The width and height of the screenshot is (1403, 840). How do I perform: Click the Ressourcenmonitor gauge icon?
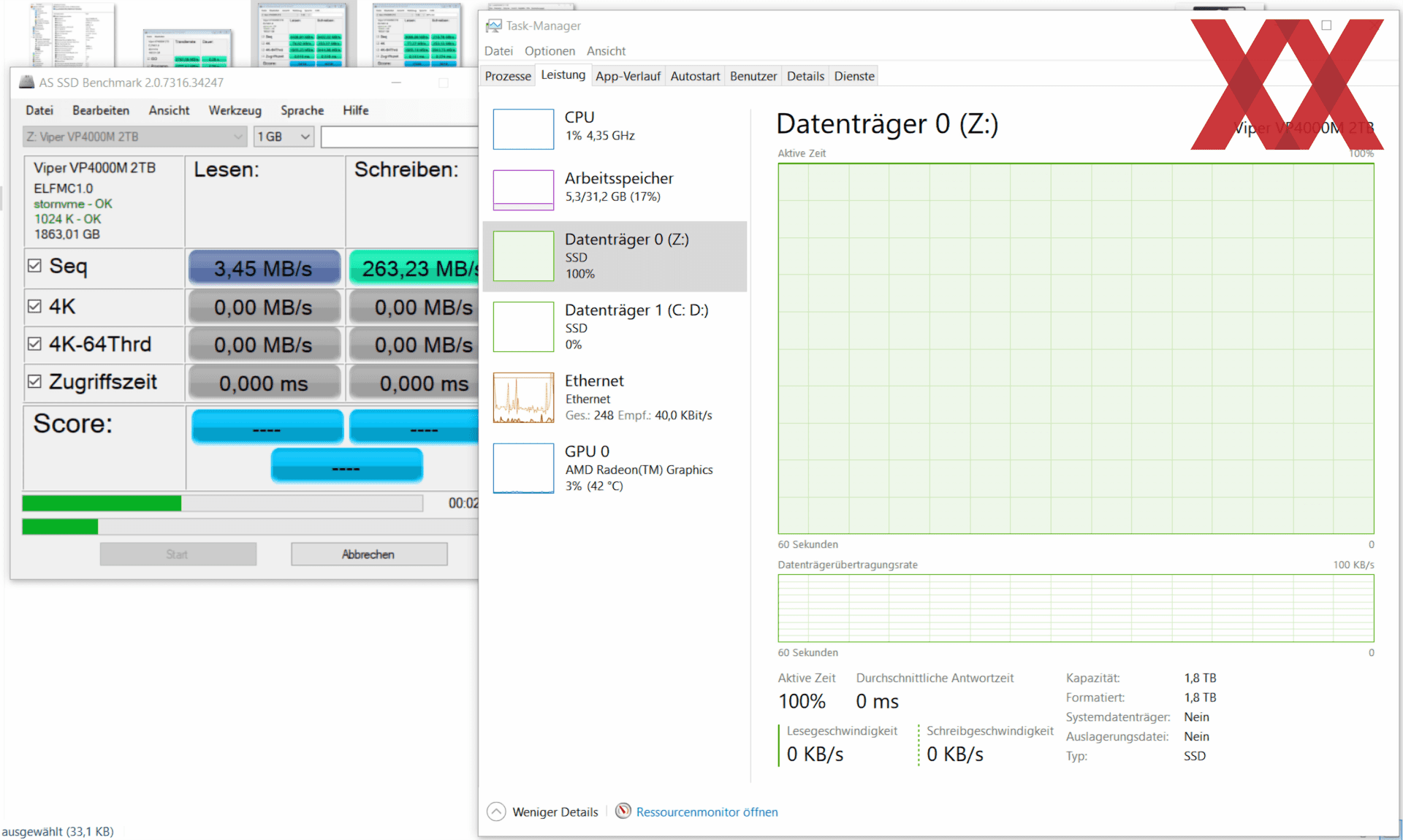[623, 812]
